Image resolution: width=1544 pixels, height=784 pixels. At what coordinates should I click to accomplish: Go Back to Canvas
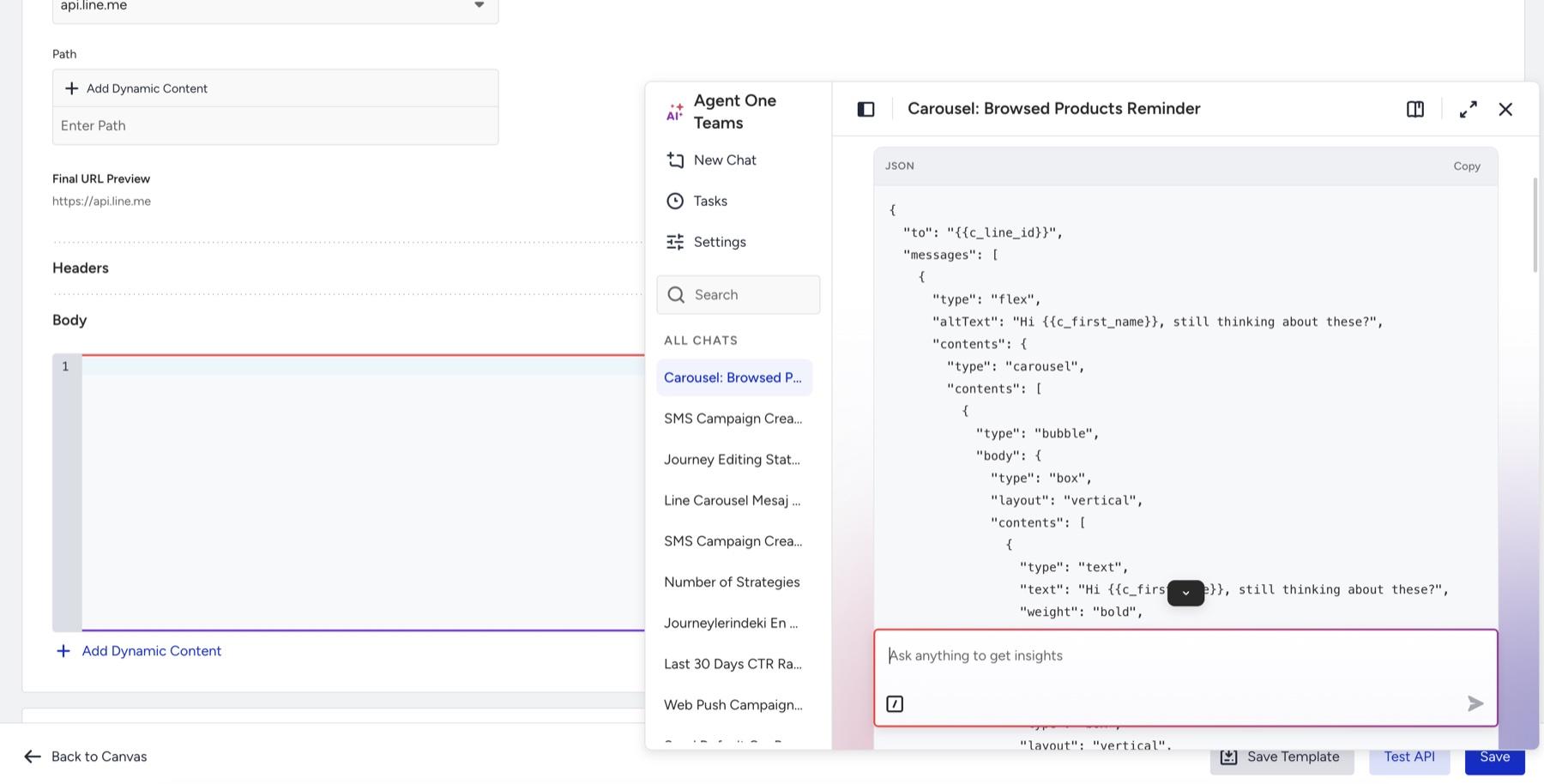86,757
